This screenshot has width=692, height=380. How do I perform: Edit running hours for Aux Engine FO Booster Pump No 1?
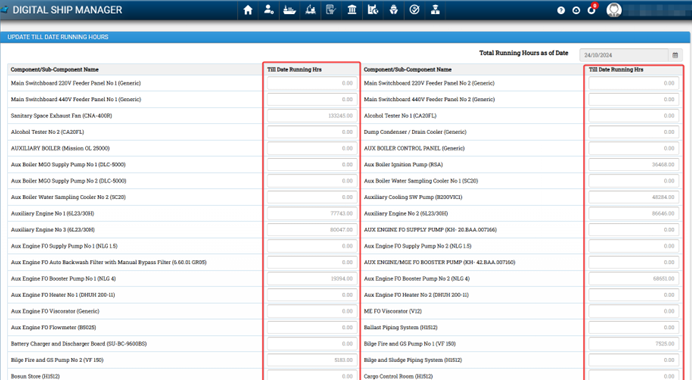click(x=312, y=279)
